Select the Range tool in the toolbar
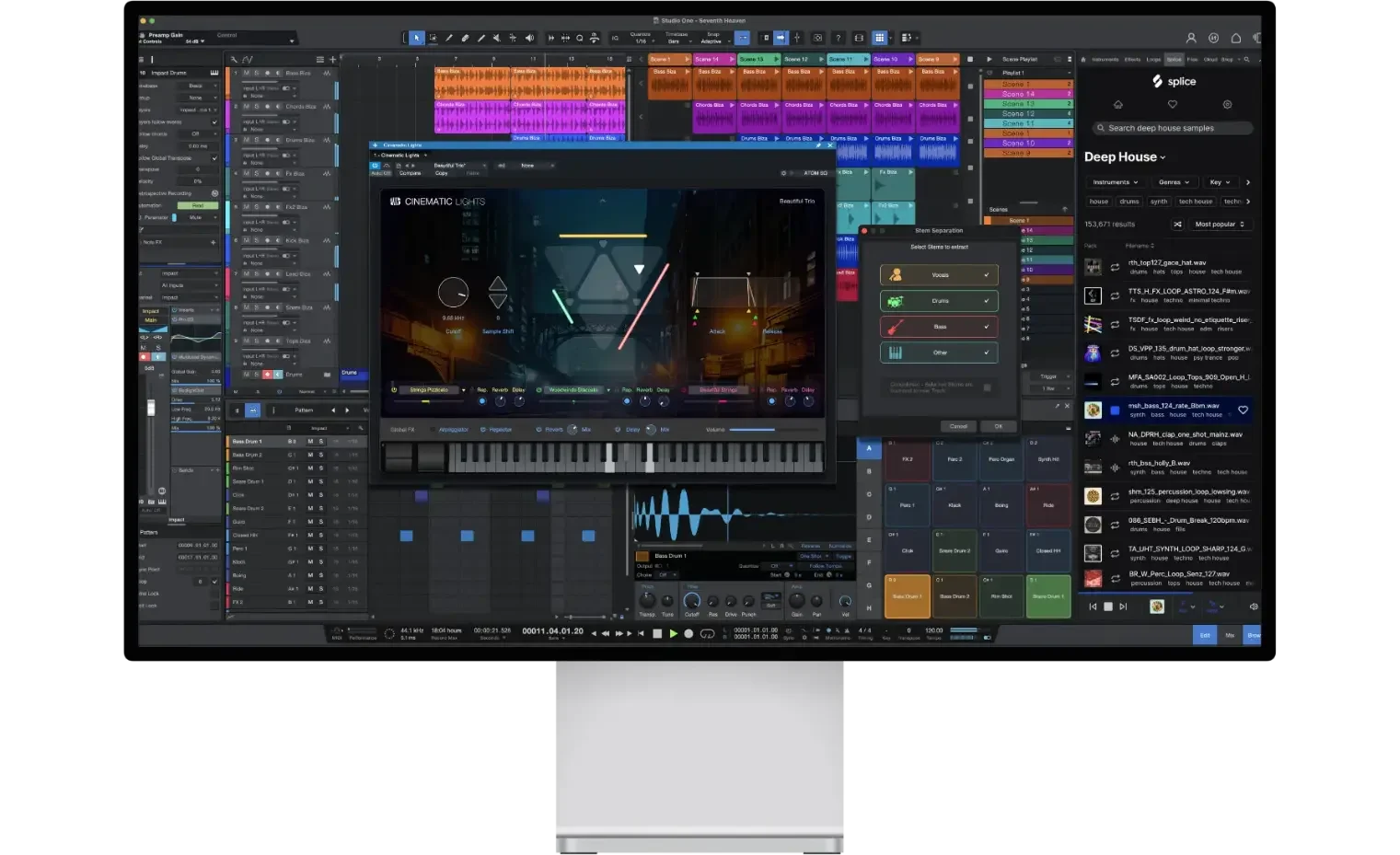The height and width of the screenshot is (855, 1400). pyautogui.click(x=433, y=38)
